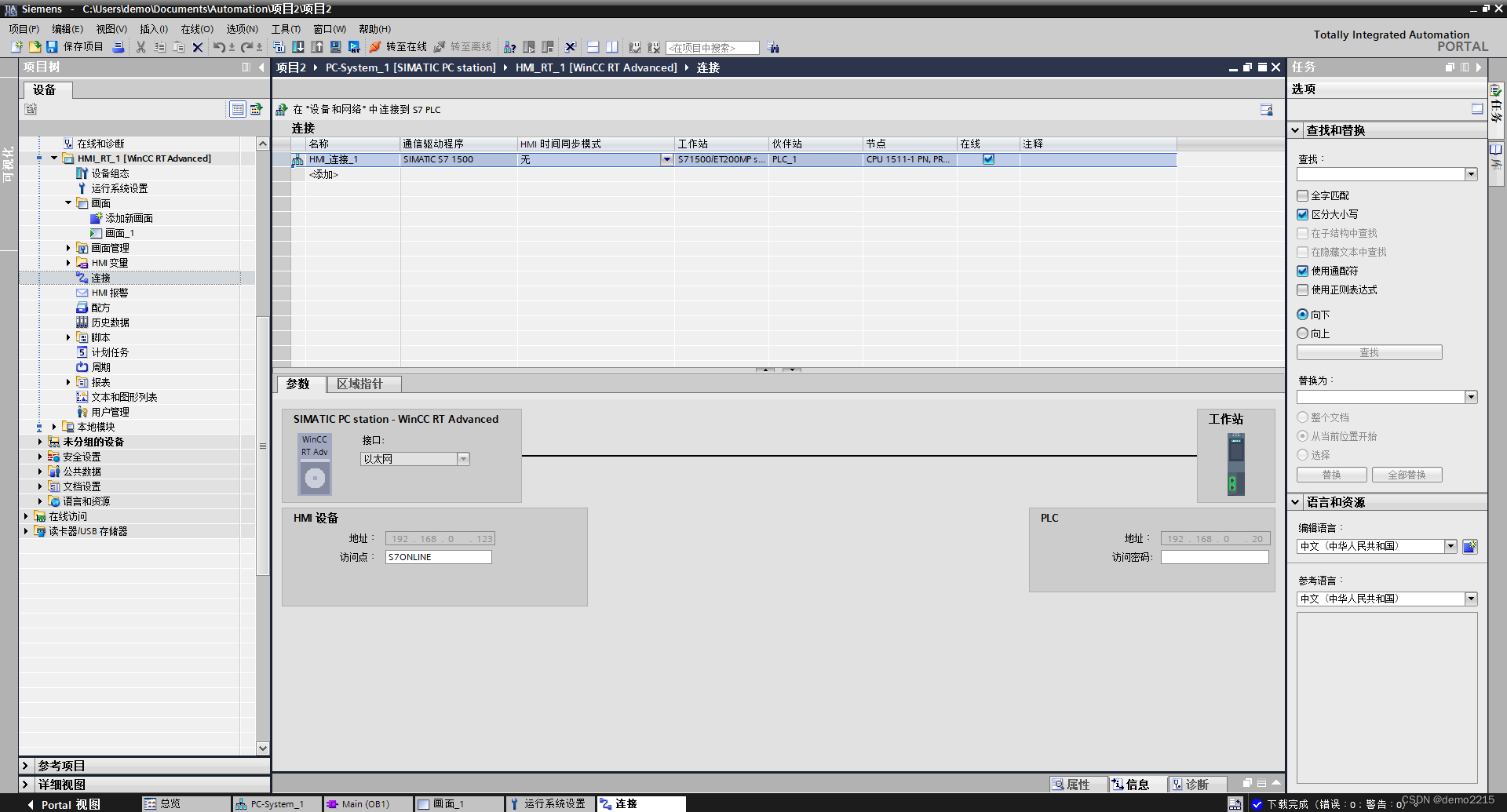Screen dimensions: 1507x812
Task: Click the Accessible devices icon
Action: tap(510, 47)
